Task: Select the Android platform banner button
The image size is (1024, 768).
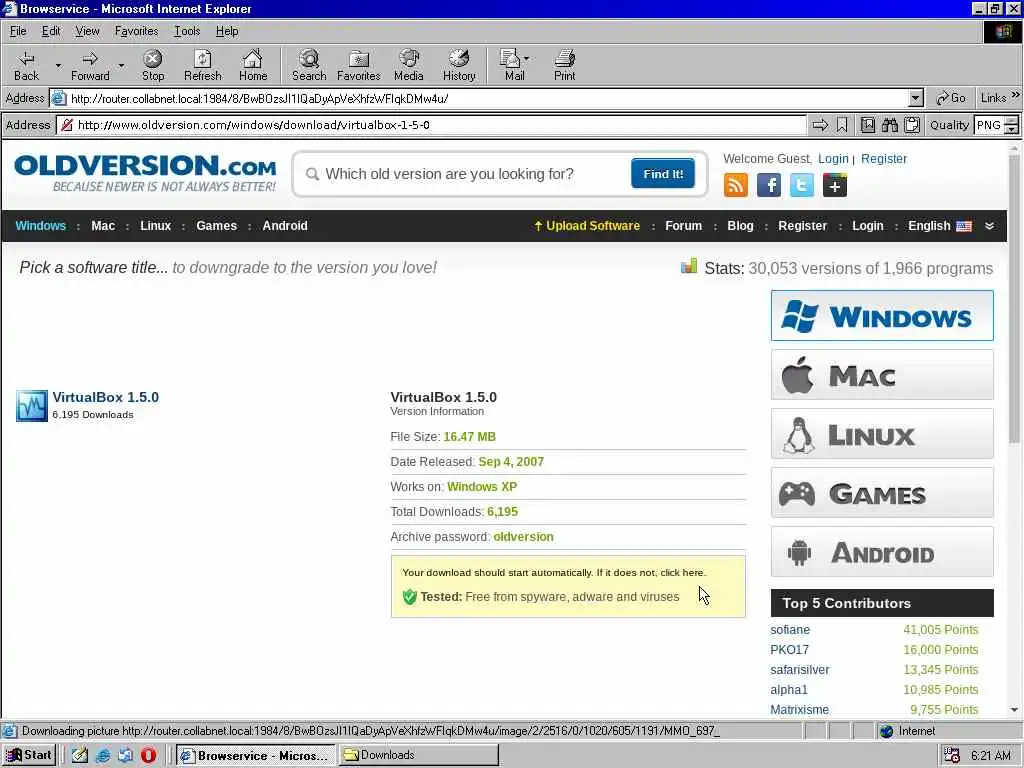Action: click(882, 552)
